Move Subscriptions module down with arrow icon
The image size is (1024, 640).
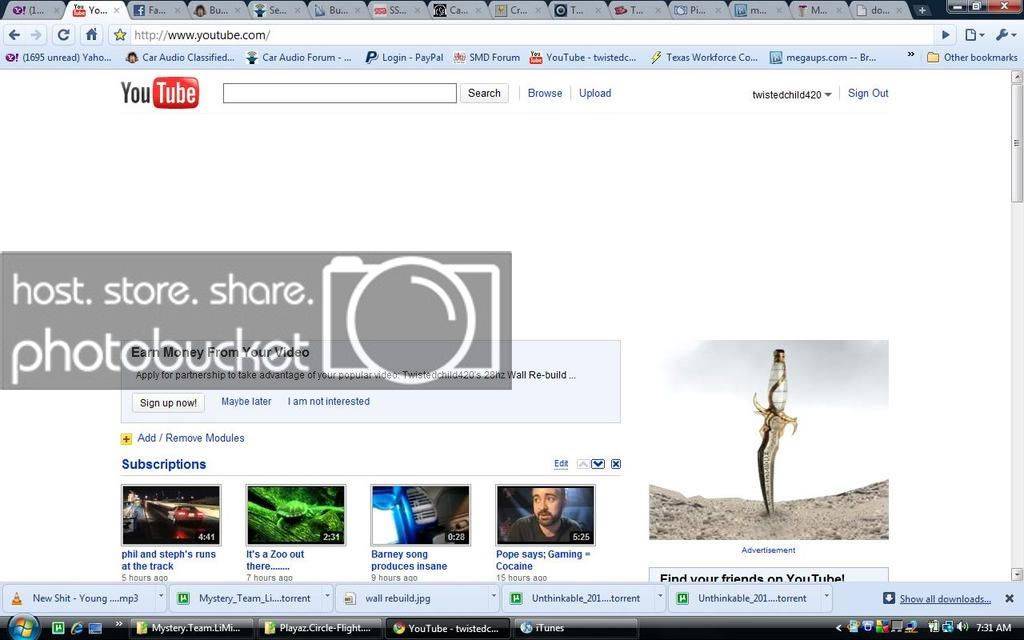598,464
